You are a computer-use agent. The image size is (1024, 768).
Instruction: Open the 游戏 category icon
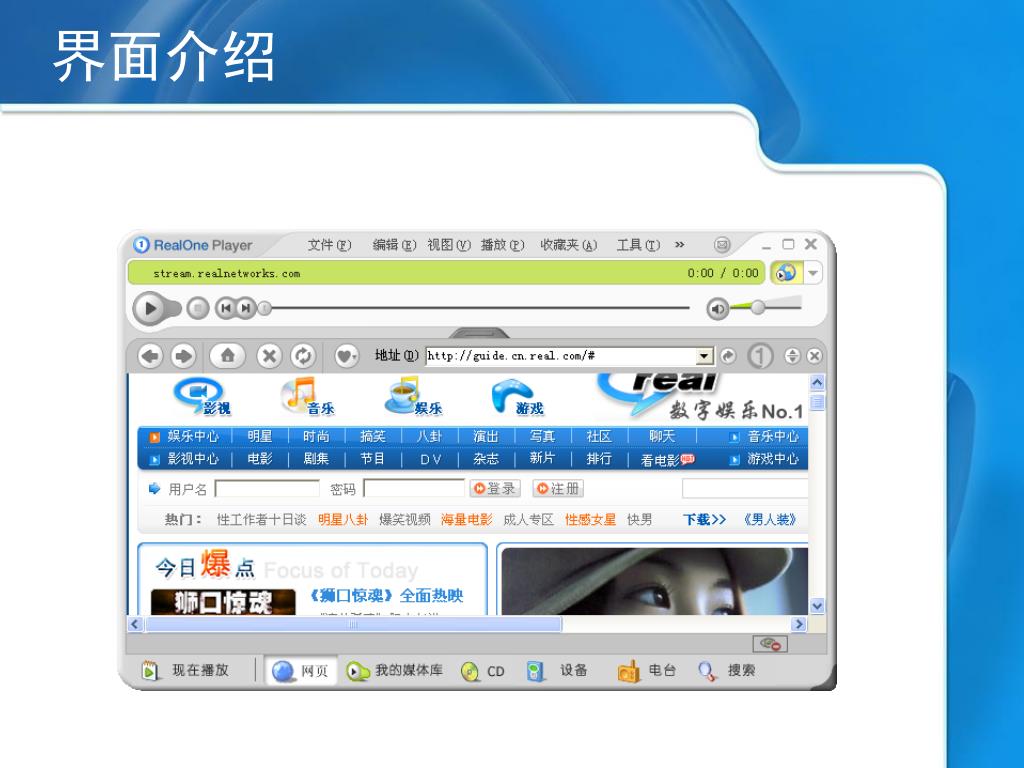[x=517, y=396]
